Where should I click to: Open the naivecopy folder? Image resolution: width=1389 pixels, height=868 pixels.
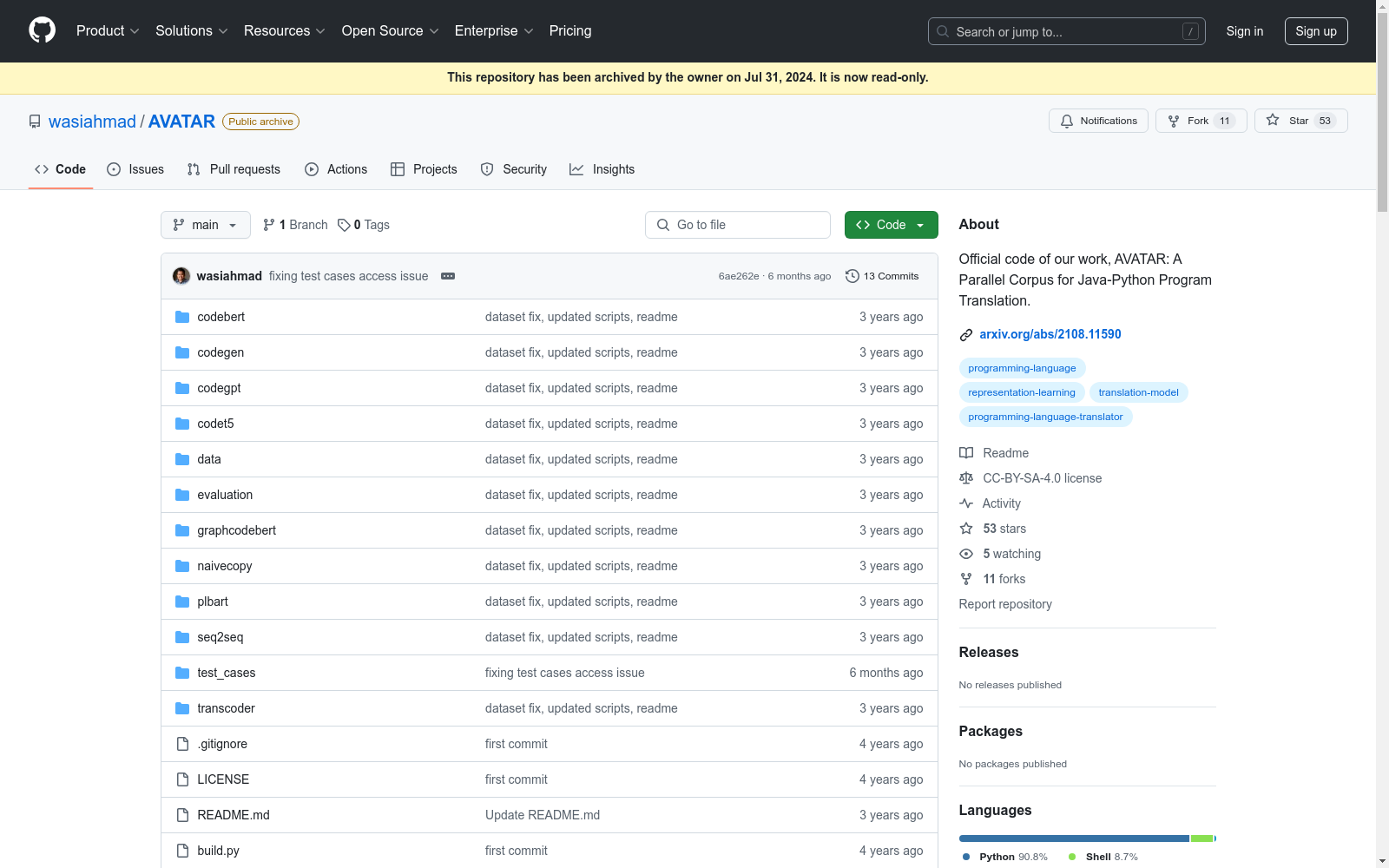(x=225, y=566)
